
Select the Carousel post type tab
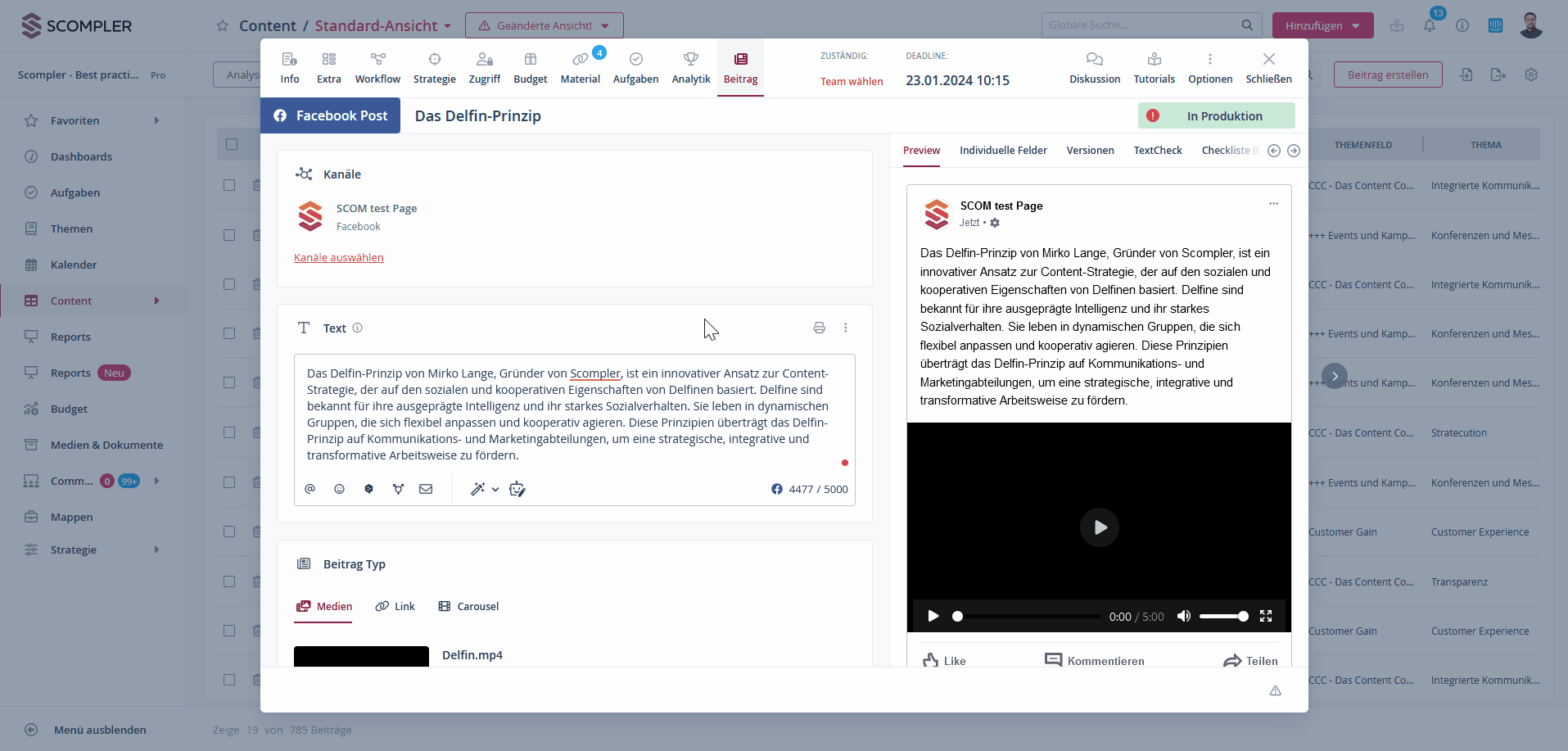(x=468, y=607)
